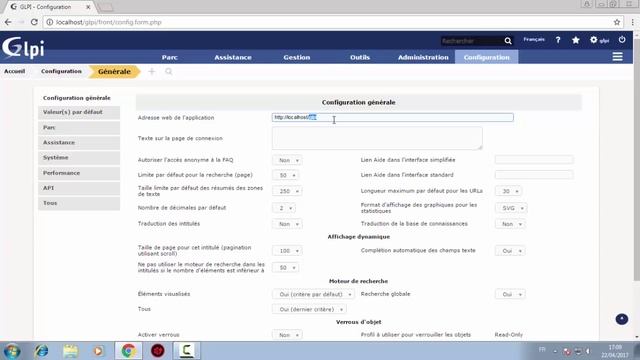Select the Parc side tab
Viewport: 640px width, 360px height.
79,128
